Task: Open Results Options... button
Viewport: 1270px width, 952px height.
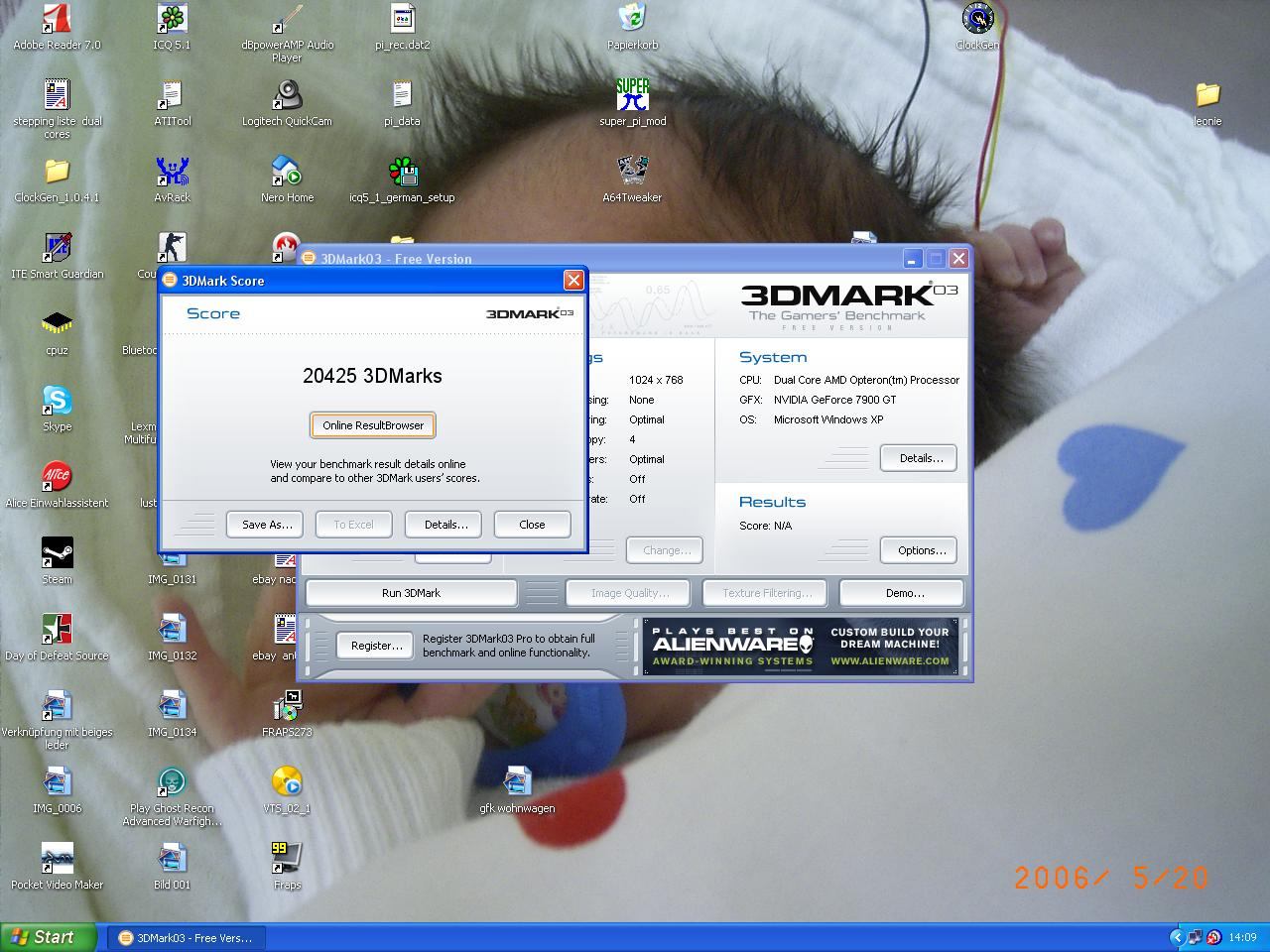Action: 920,550
